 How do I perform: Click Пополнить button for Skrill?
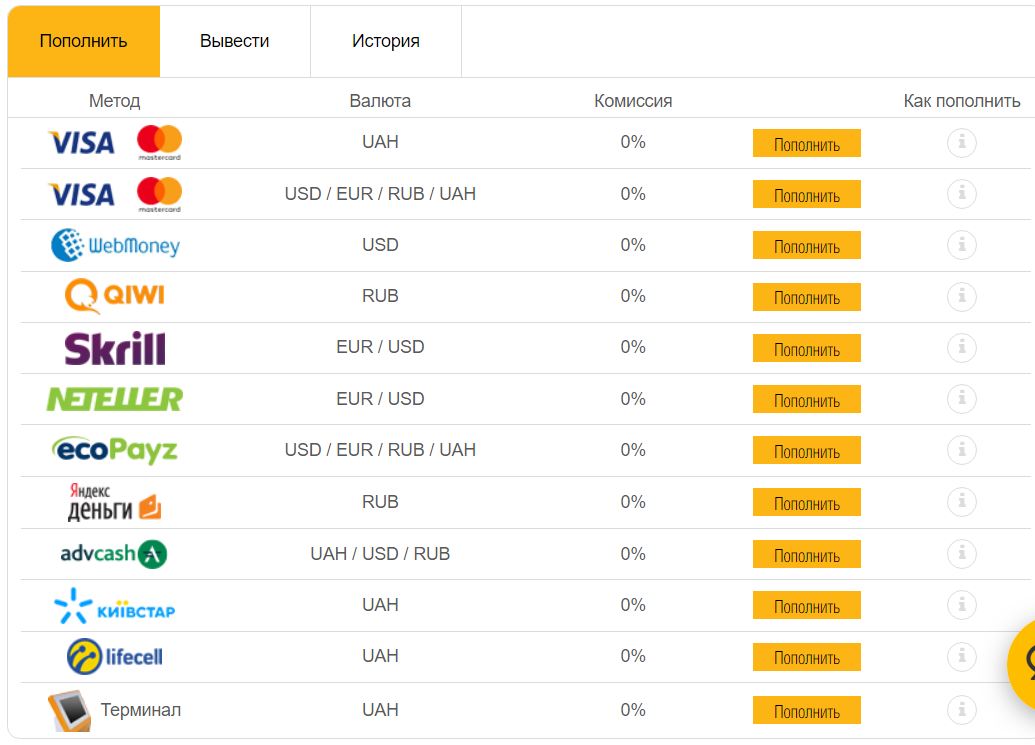(x=807, y=348)
